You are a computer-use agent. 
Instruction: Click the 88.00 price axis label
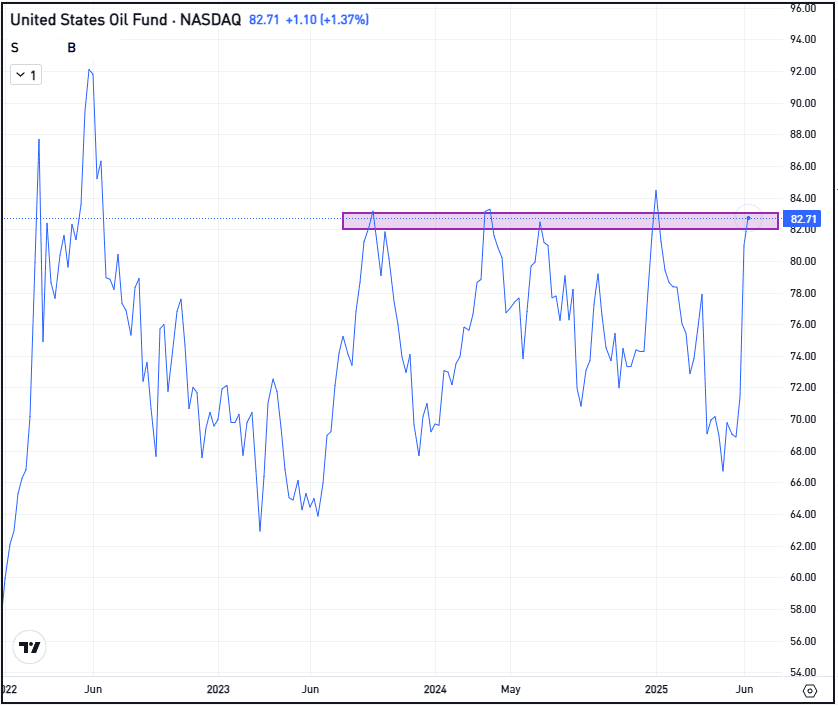tap(803, 135)
